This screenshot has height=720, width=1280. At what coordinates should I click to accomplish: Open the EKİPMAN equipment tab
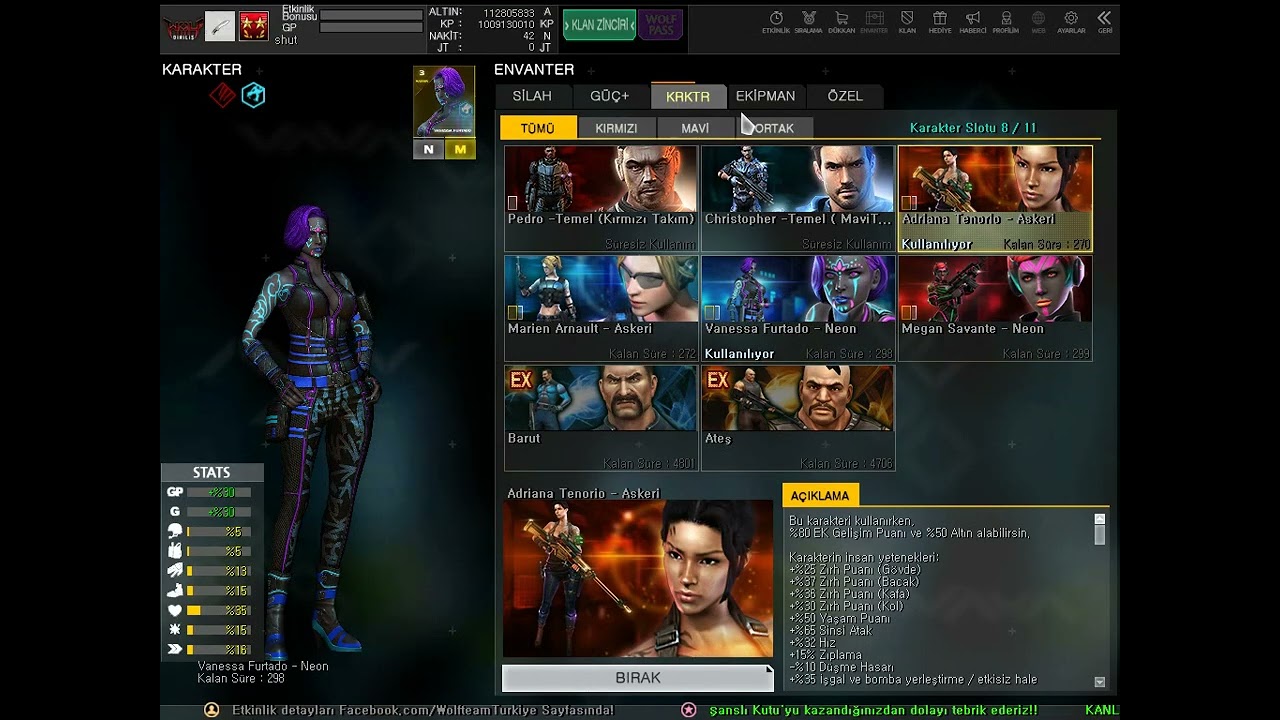766,96
